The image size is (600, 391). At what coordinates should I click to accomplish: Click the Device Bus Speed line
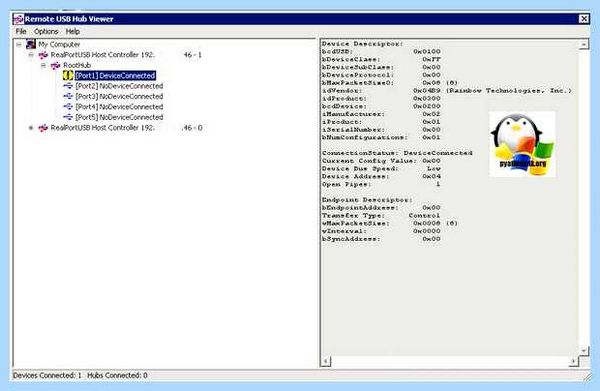tap(381, 169)
